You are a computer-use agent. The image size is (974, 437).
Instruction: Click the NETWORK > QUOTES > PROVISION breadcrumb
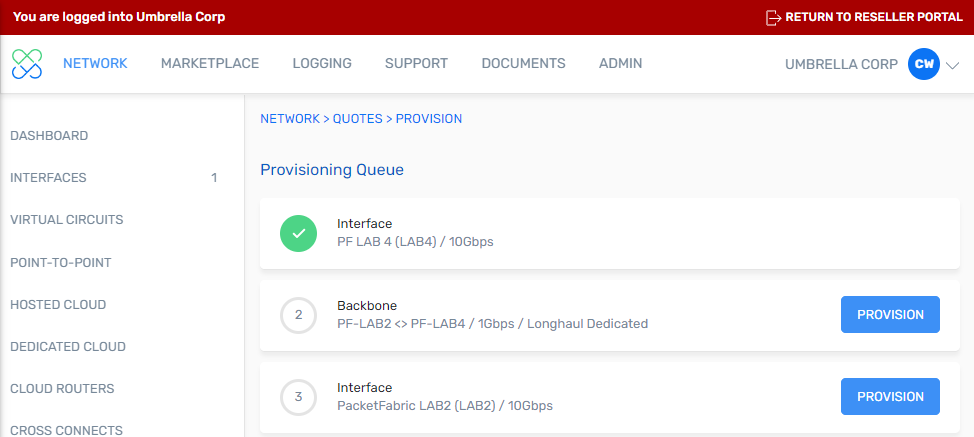(361, 119)
